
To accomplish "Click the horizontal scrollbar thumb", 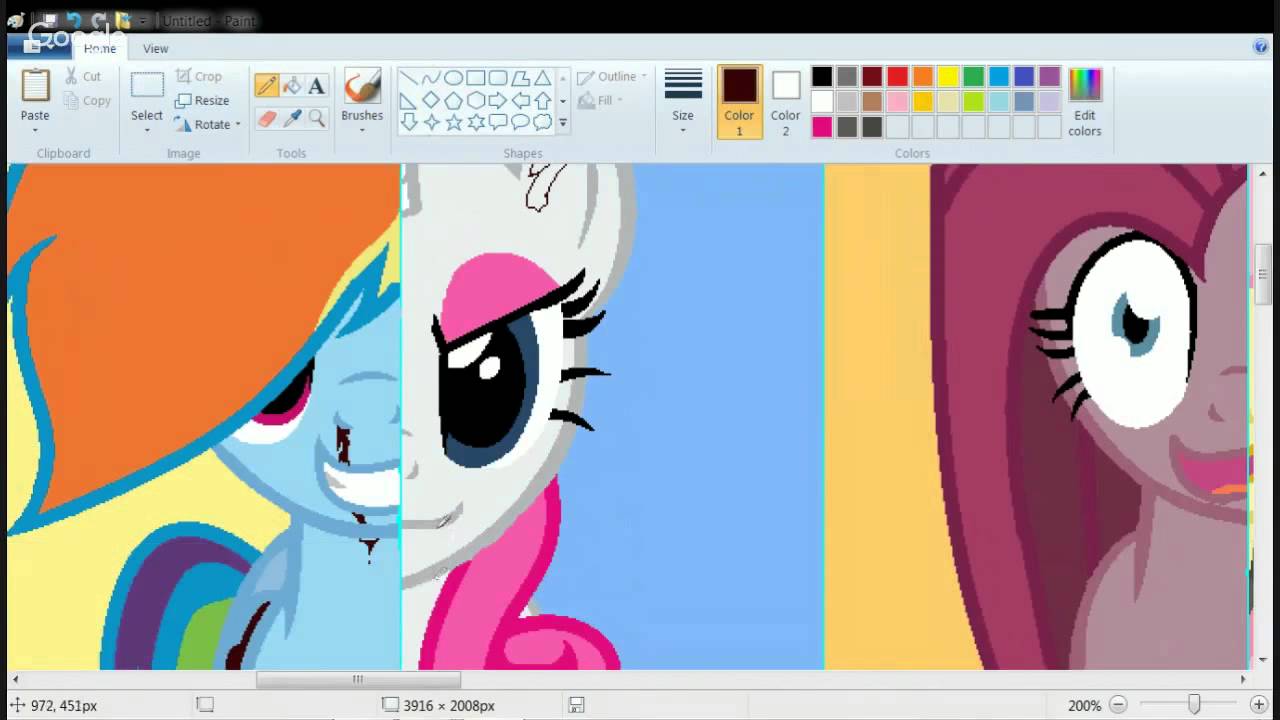I will click(x=357, y=679).
